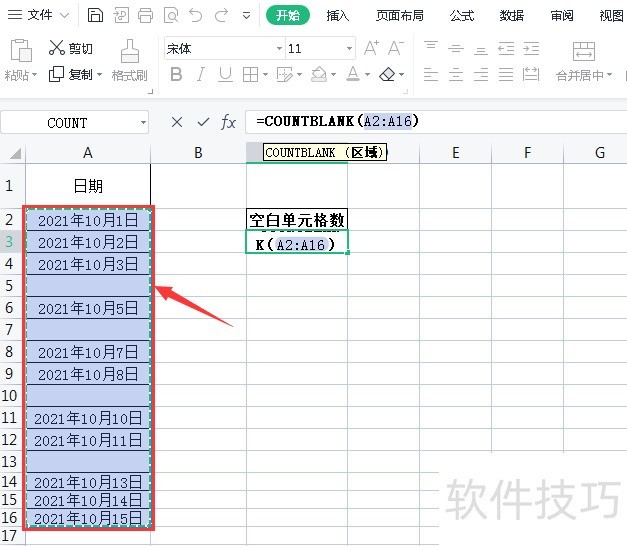Confirm formula with checkmark button

pos(203,122)
